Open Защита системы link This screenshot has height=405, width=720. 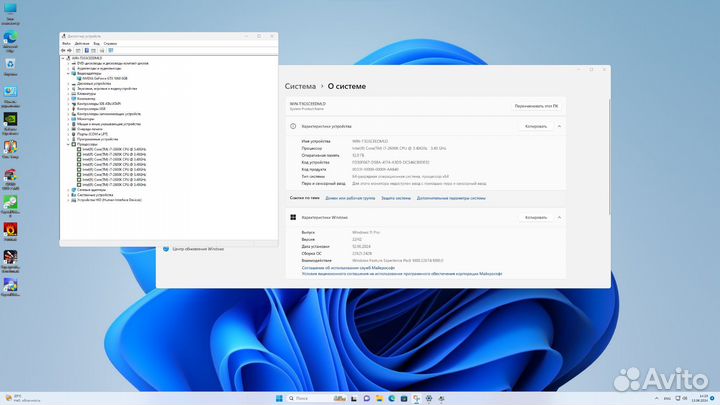click(x=396, y=198)
